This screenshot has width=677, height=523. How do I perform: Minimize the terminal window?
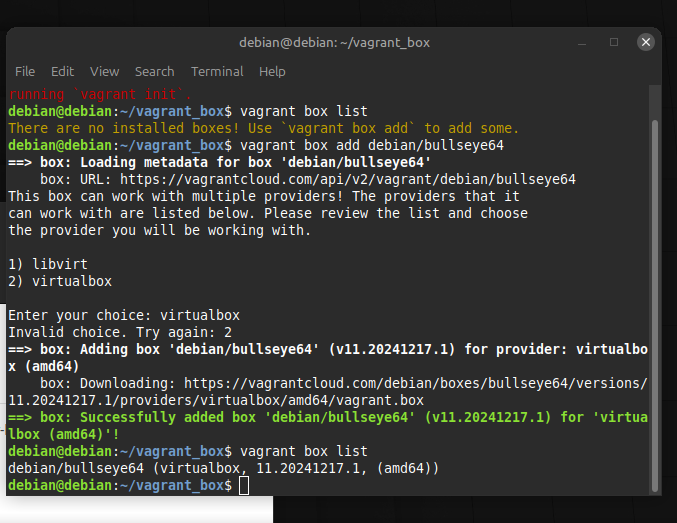583,42
